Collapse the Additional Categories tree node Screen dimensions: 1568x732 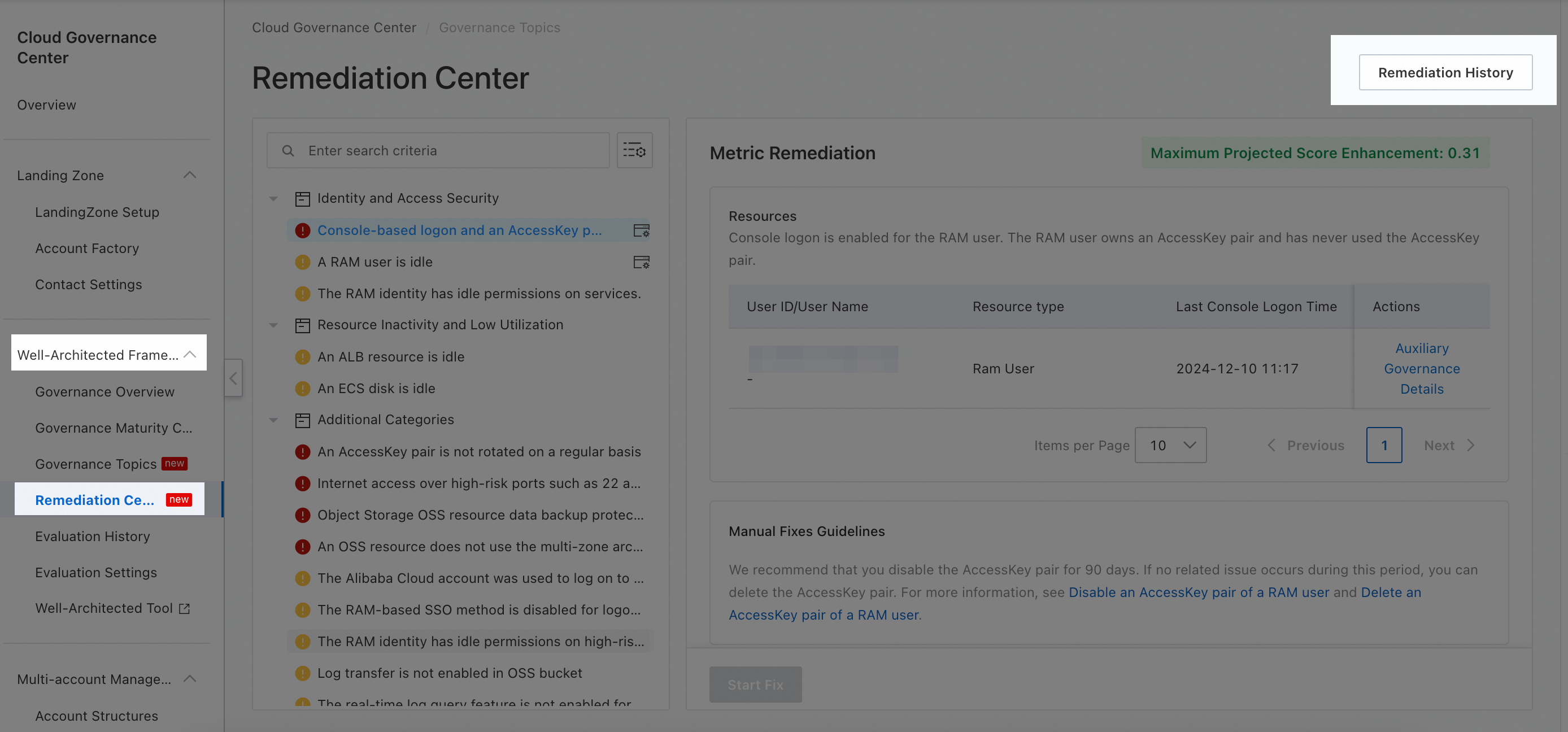(273, 420)
